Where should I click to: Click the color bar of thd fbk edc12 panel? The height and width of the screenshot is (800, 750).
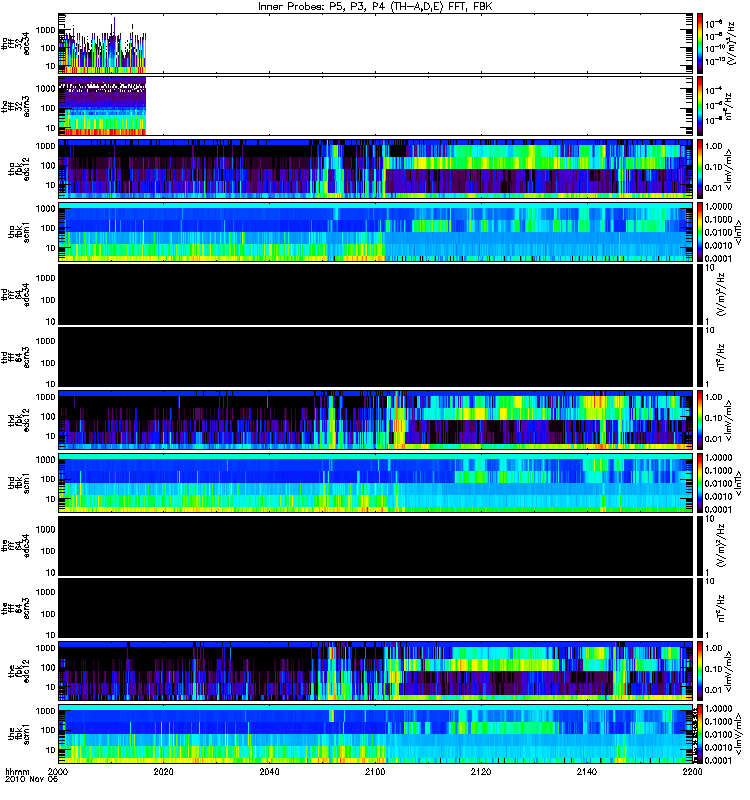700,420
